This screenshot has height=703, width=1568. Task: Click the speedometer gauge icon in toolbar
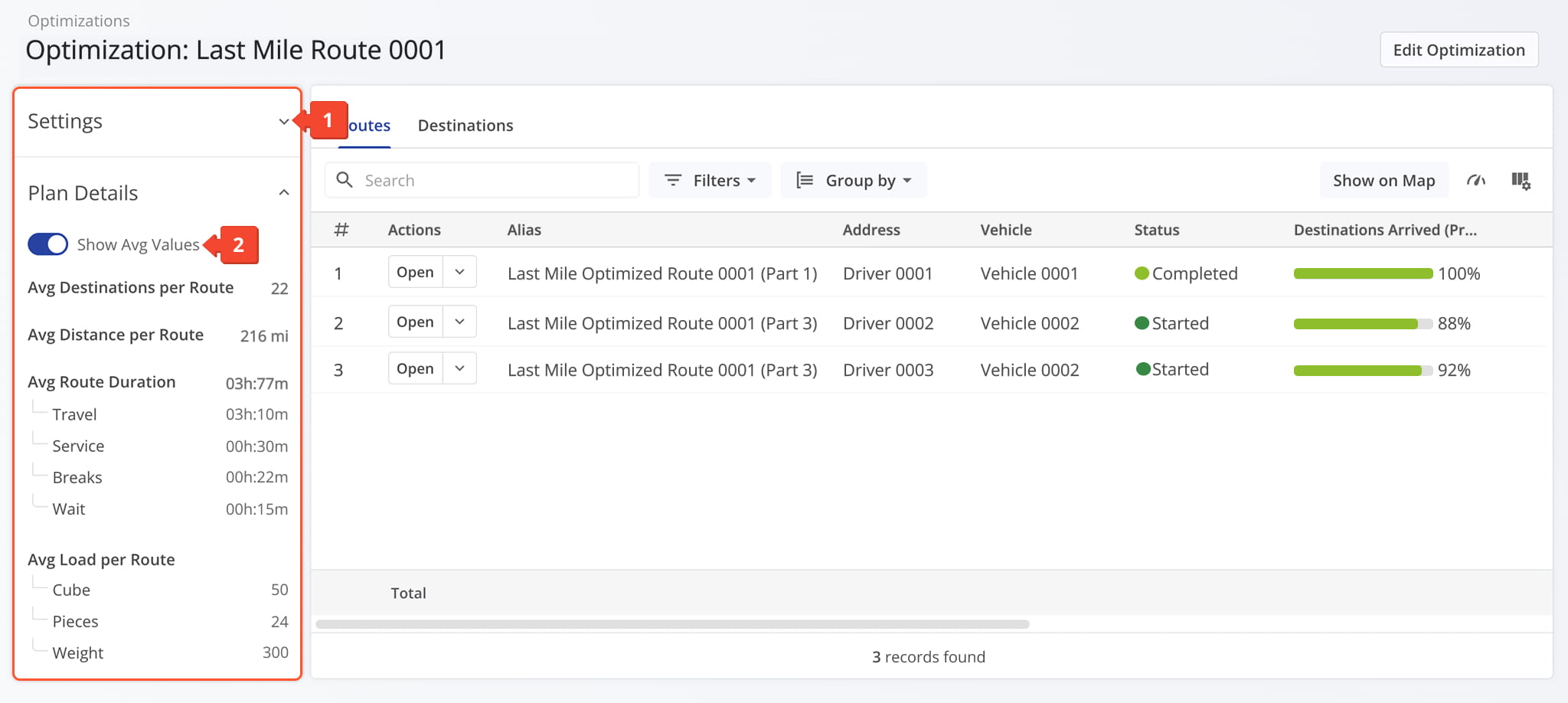[1475, 181]
